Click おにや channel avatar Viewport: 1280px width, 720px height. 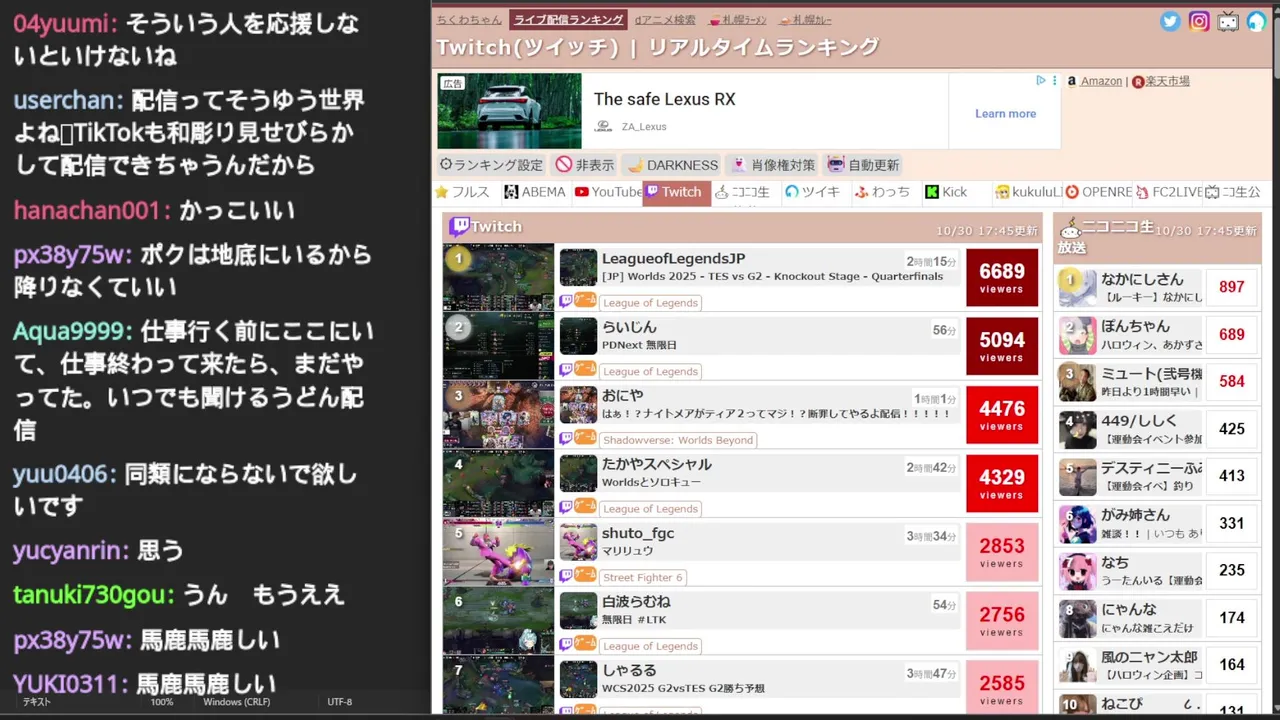click(x=578, y=405)
